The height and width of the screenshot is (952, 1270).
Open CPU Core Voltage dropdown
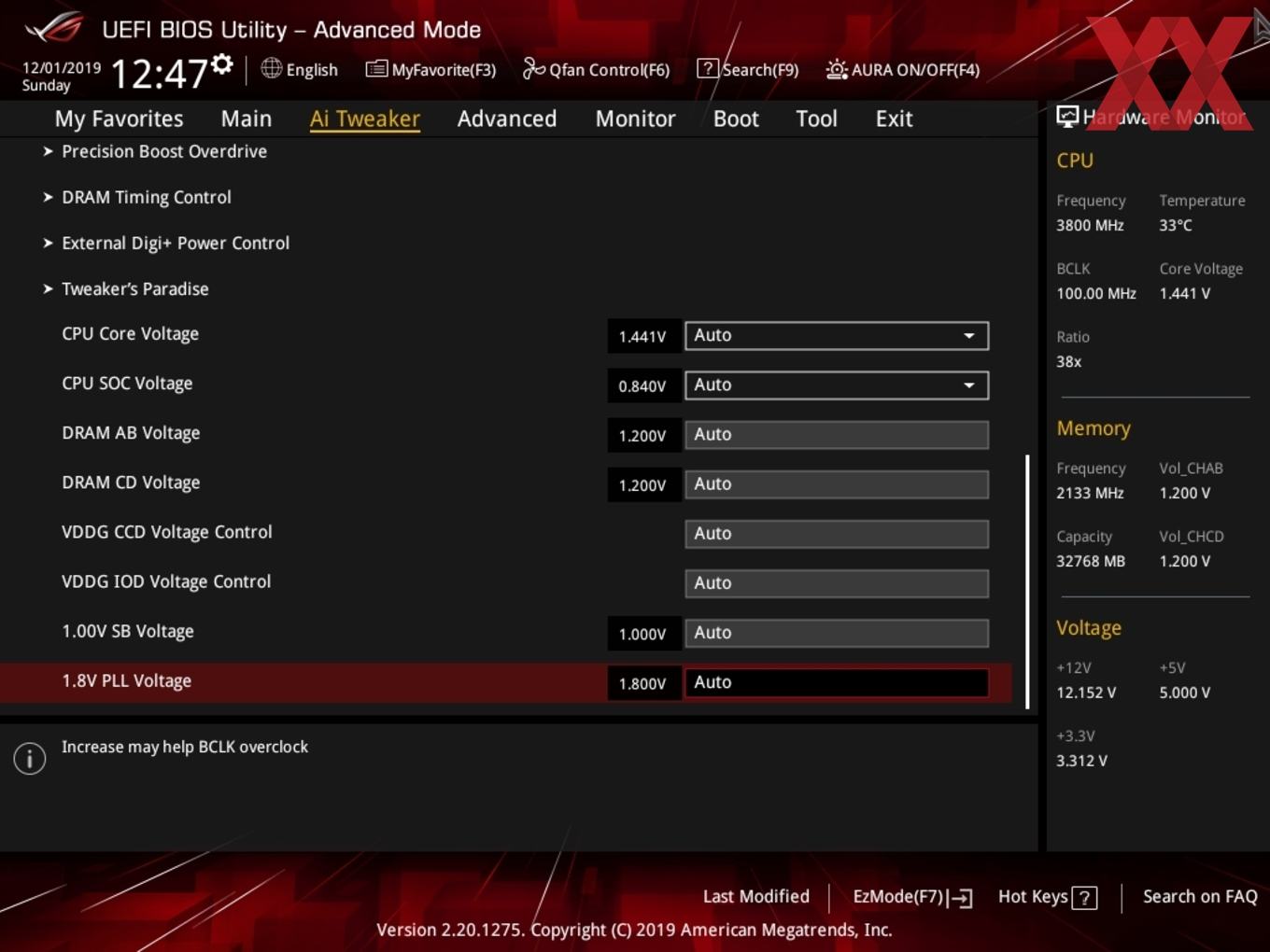(x=836, y=335)
